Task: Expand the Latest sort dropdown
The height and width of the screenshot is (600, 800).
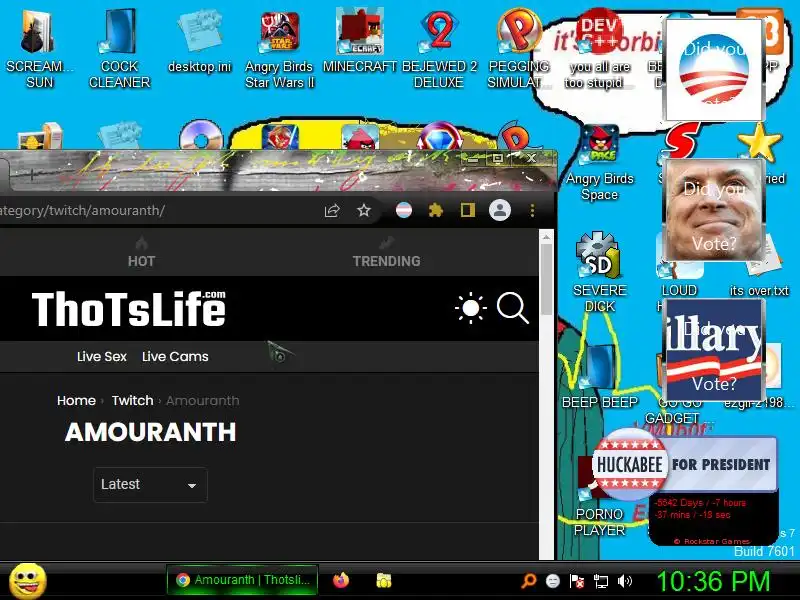Action: coord(150,485)
